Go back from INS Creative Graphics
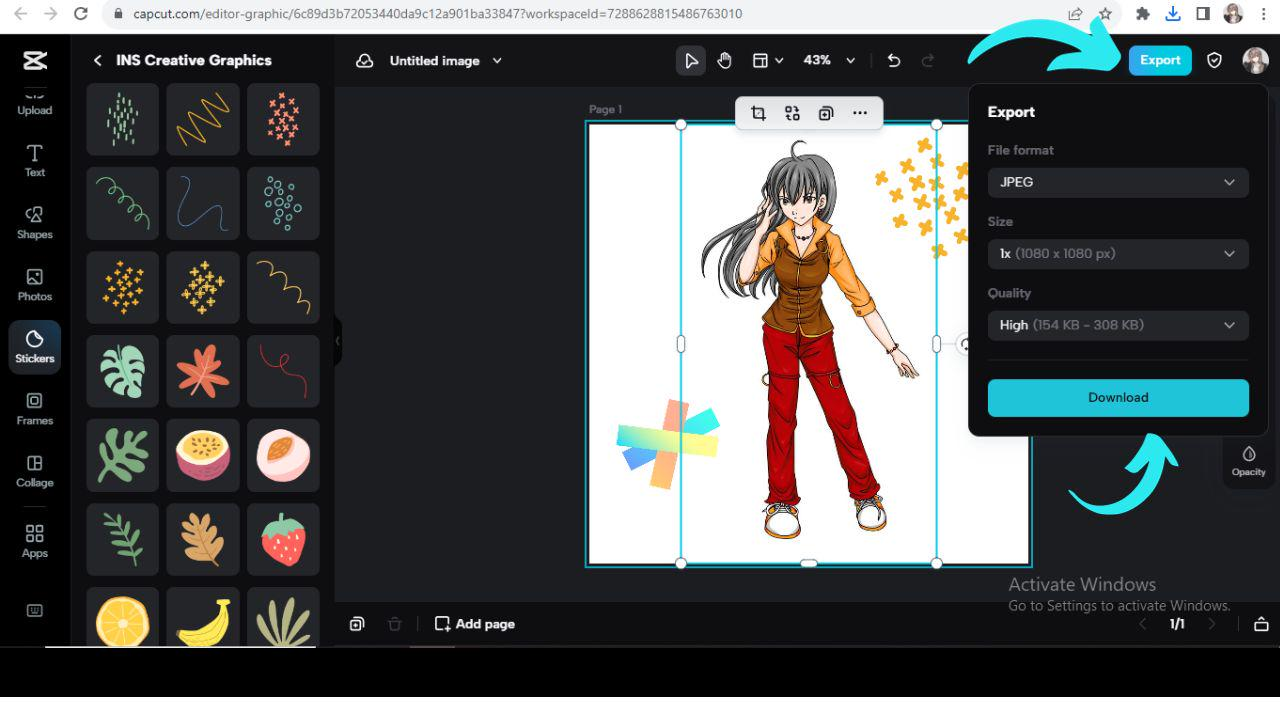This screenshot has width=1280, height=720. (x=97, y=61)
